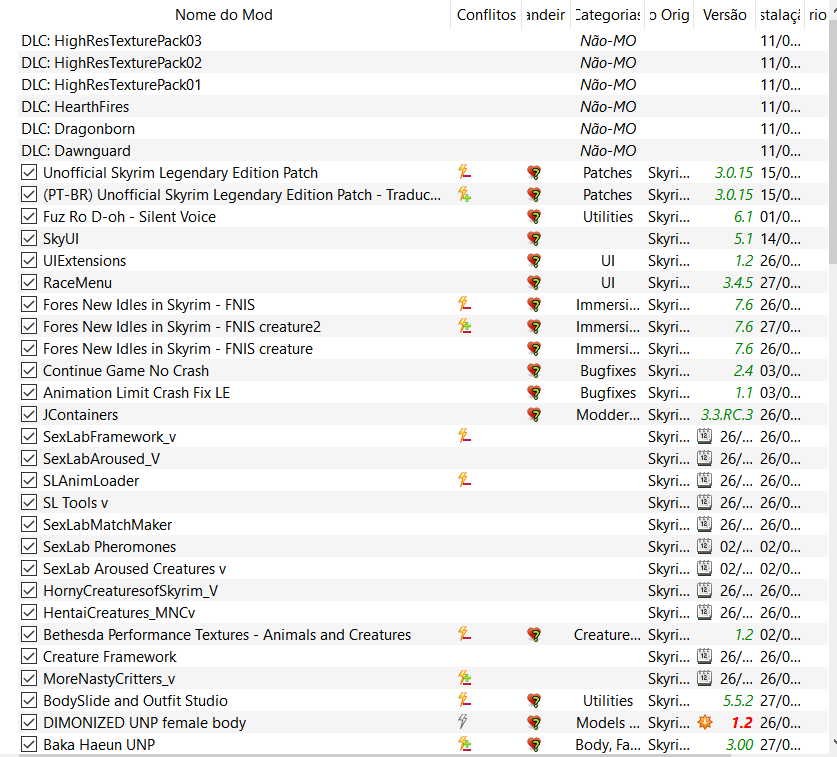The width and height of the screenshot is (837, 757).
Task: Click heart flag on JContainers row
Action: (x=534, y=414)
